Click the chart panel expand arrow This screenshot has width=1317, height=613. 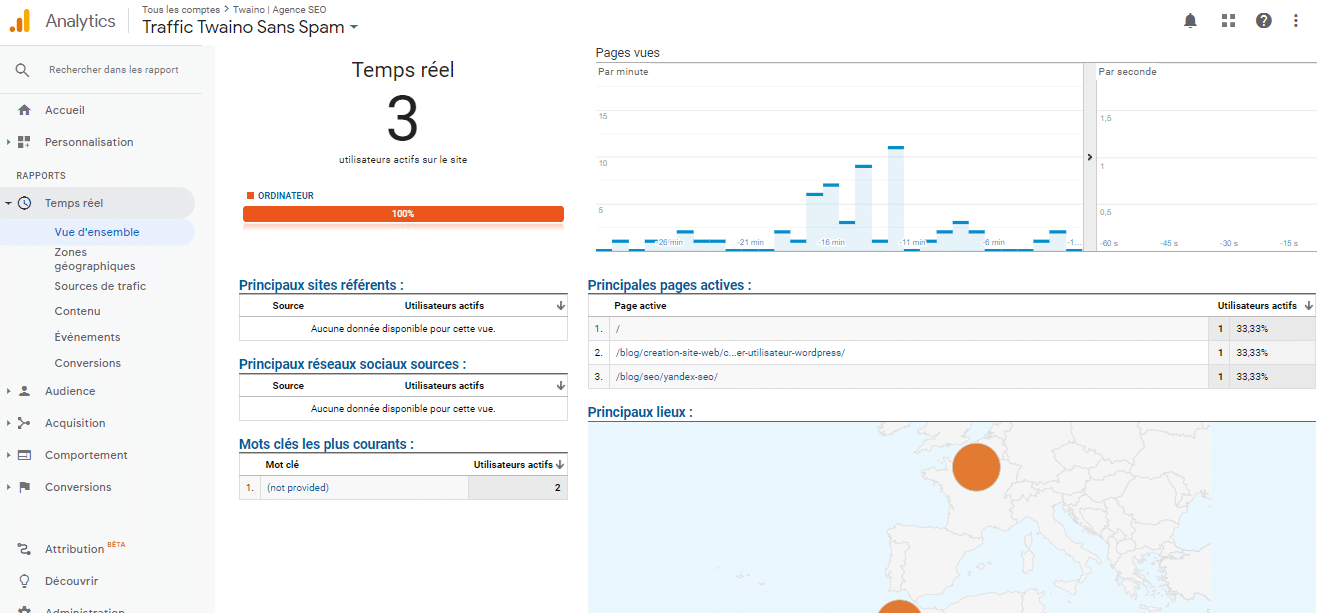(x=1089, y=157)
